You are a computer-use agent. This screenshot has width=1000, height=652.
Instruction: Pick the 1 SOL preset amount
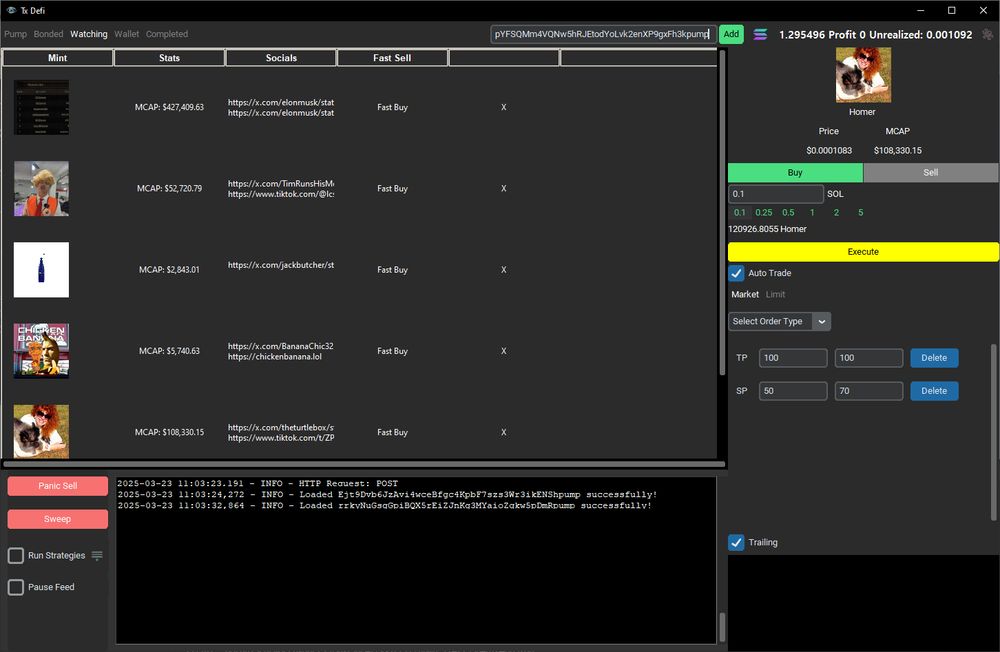[812, 212]
